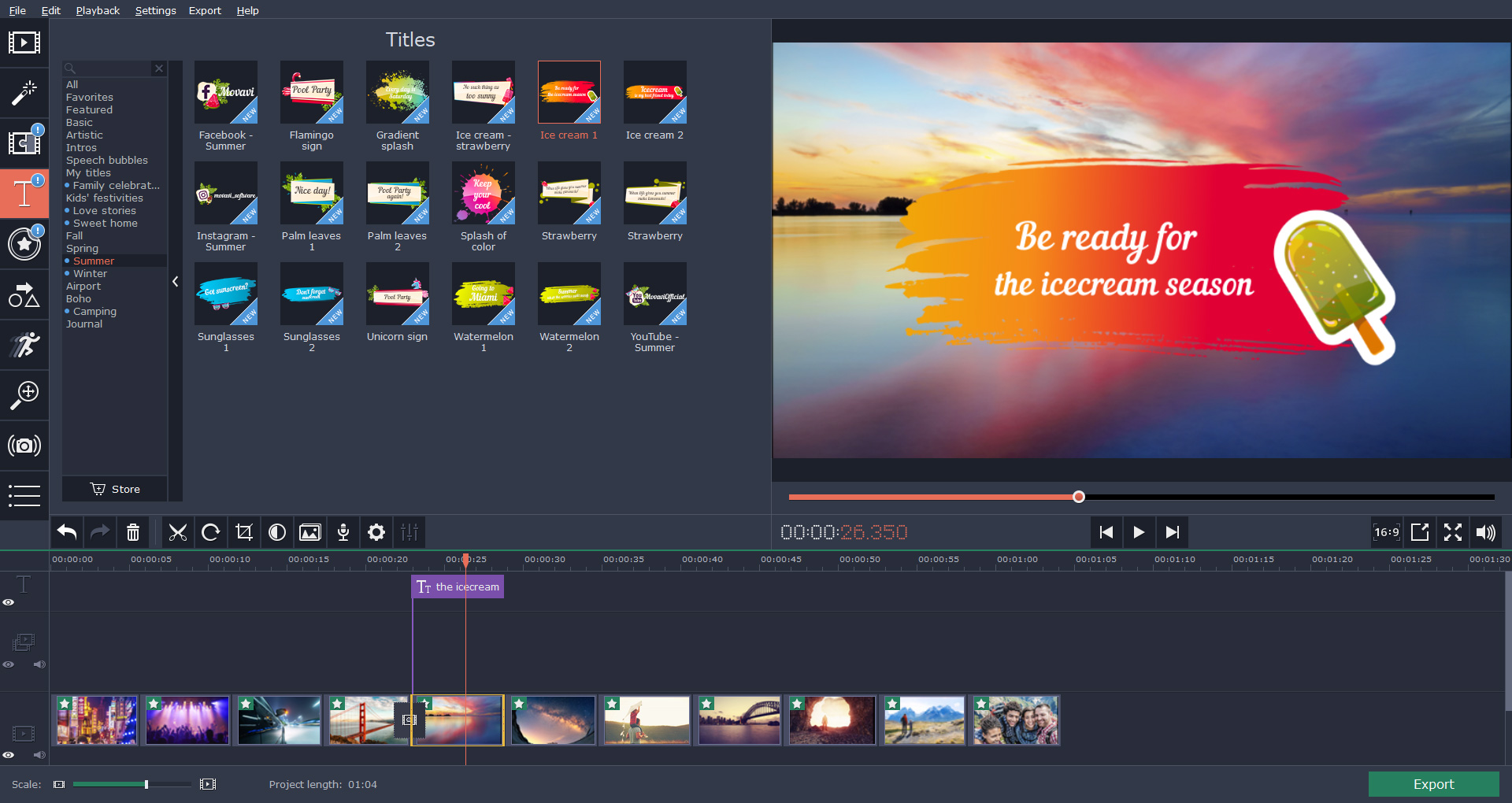Mute the preview player volume

[x=1487, y=532]
